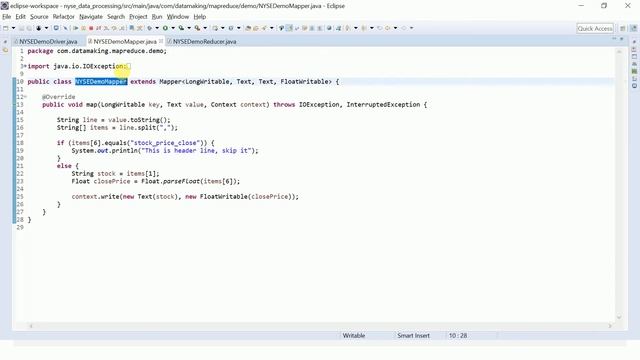Restore the minimized left view stack

pyautogui.click(x=5, y=42)
